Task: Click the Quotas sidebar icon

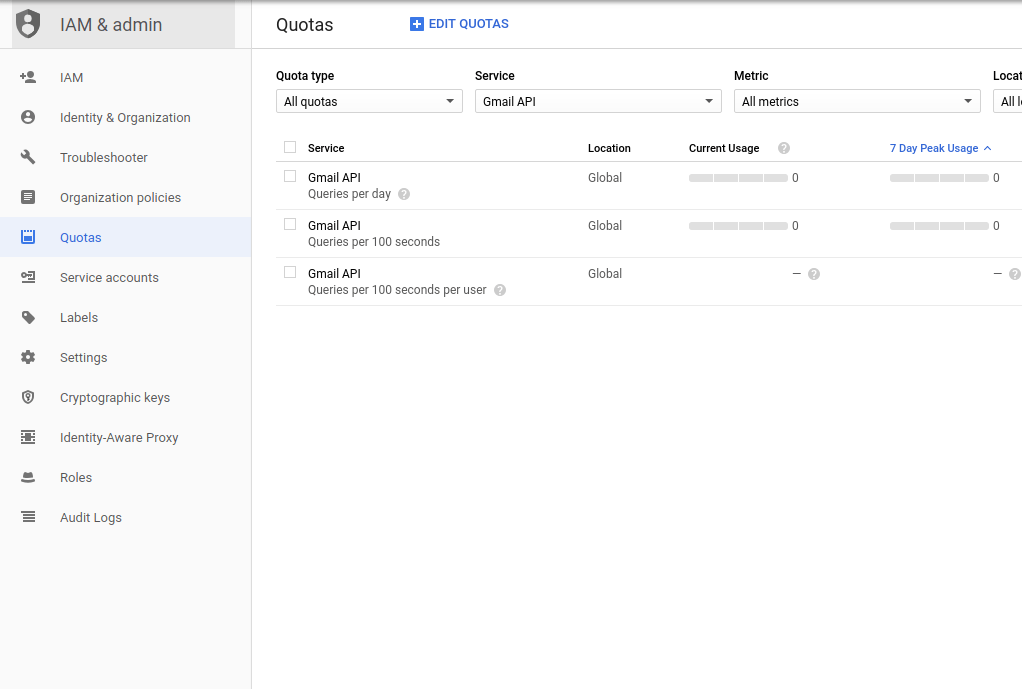Action: tap(28, 237)
